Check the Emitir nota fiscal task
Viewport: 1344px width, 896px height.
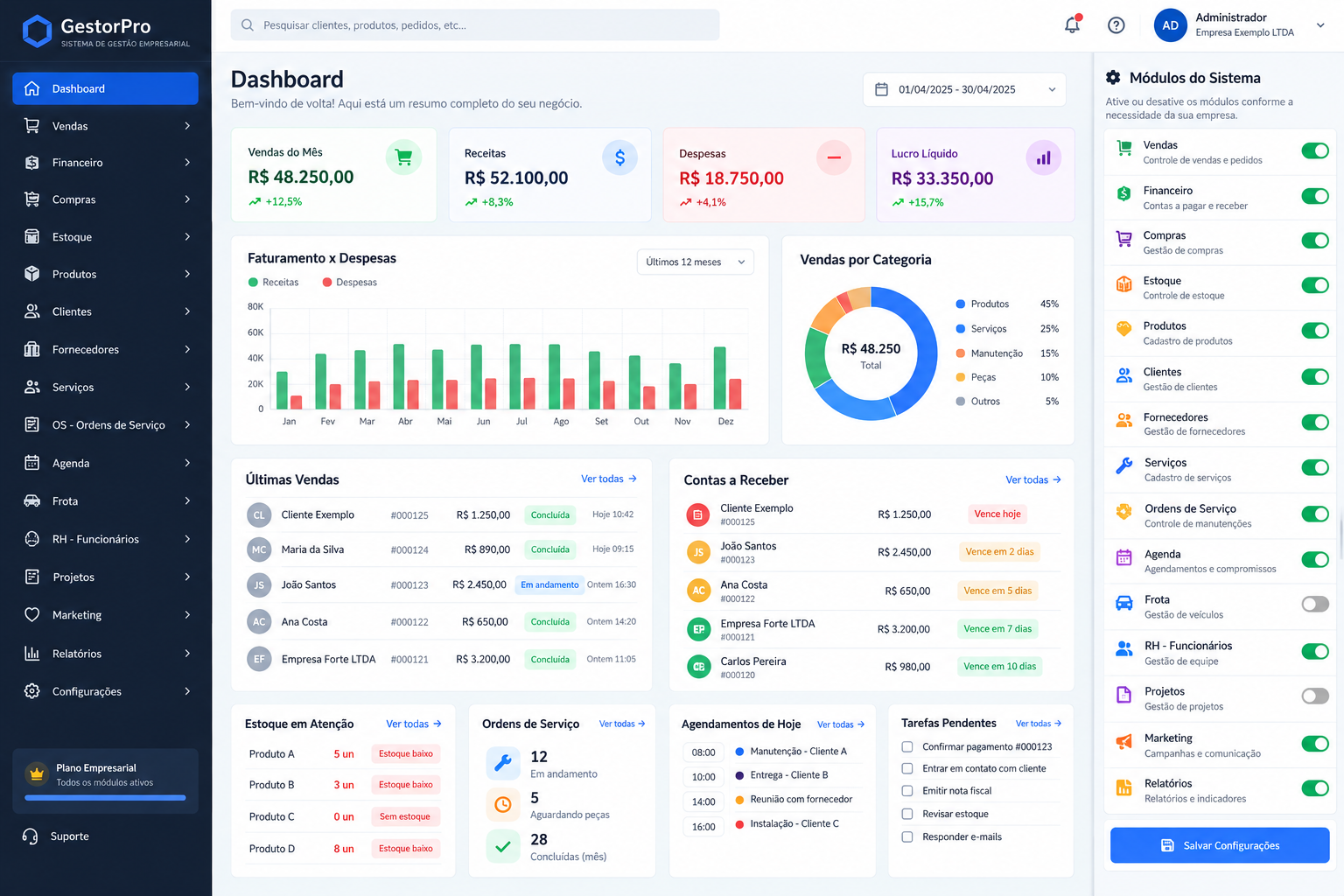(x=907, y=791)
